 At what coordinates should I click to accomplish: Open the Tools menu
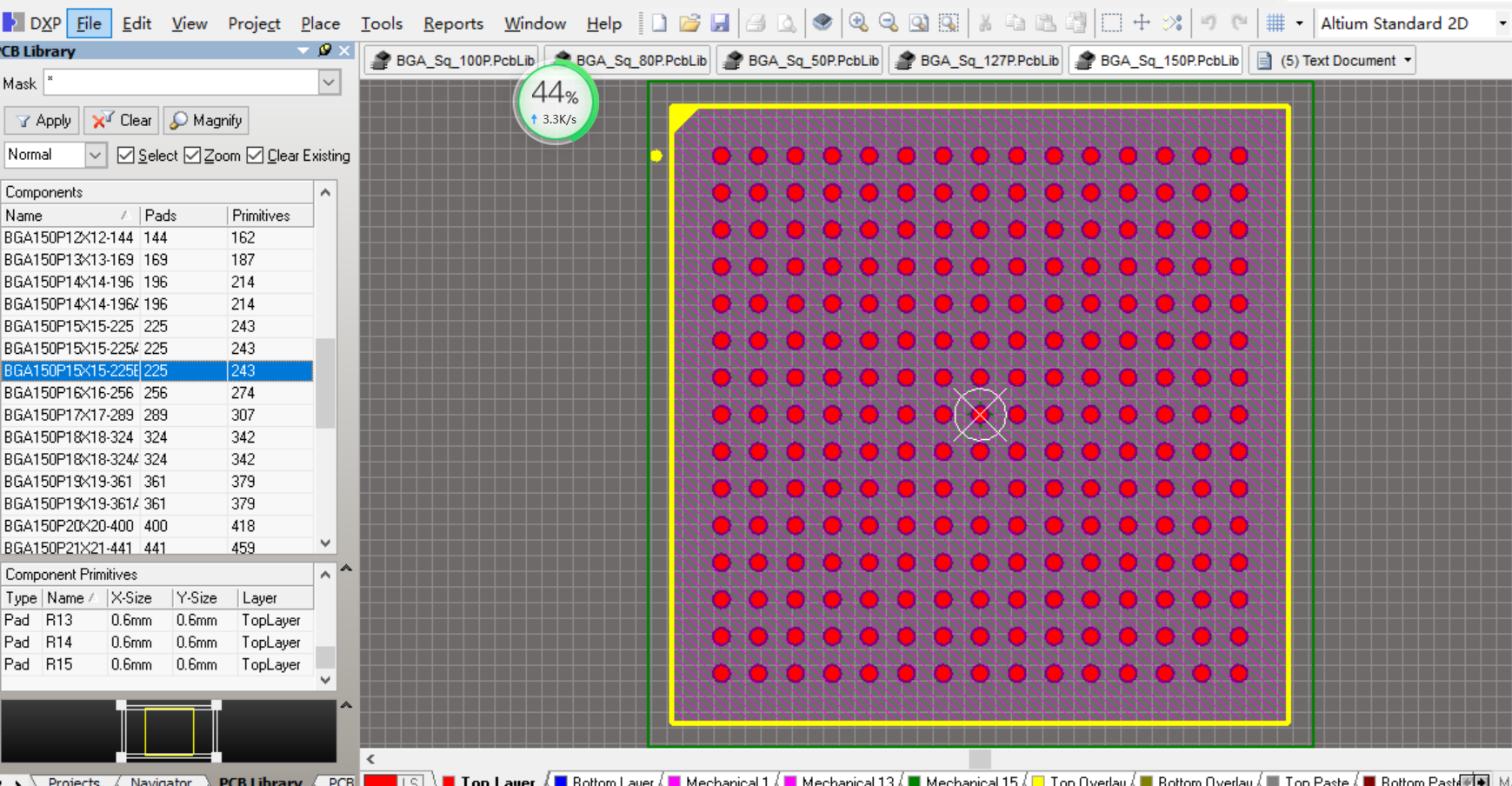point(382,23)
